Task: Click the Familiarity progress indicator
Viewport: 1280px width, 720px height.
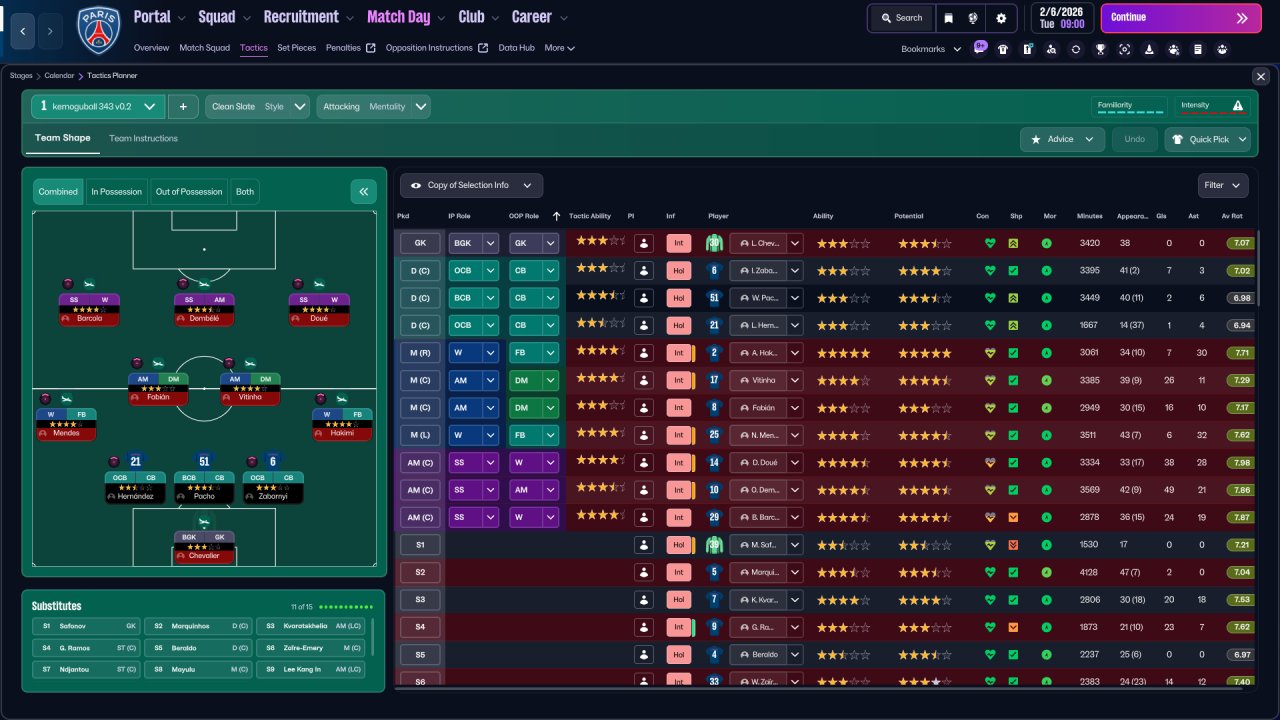Action: tap(1130, 107)
